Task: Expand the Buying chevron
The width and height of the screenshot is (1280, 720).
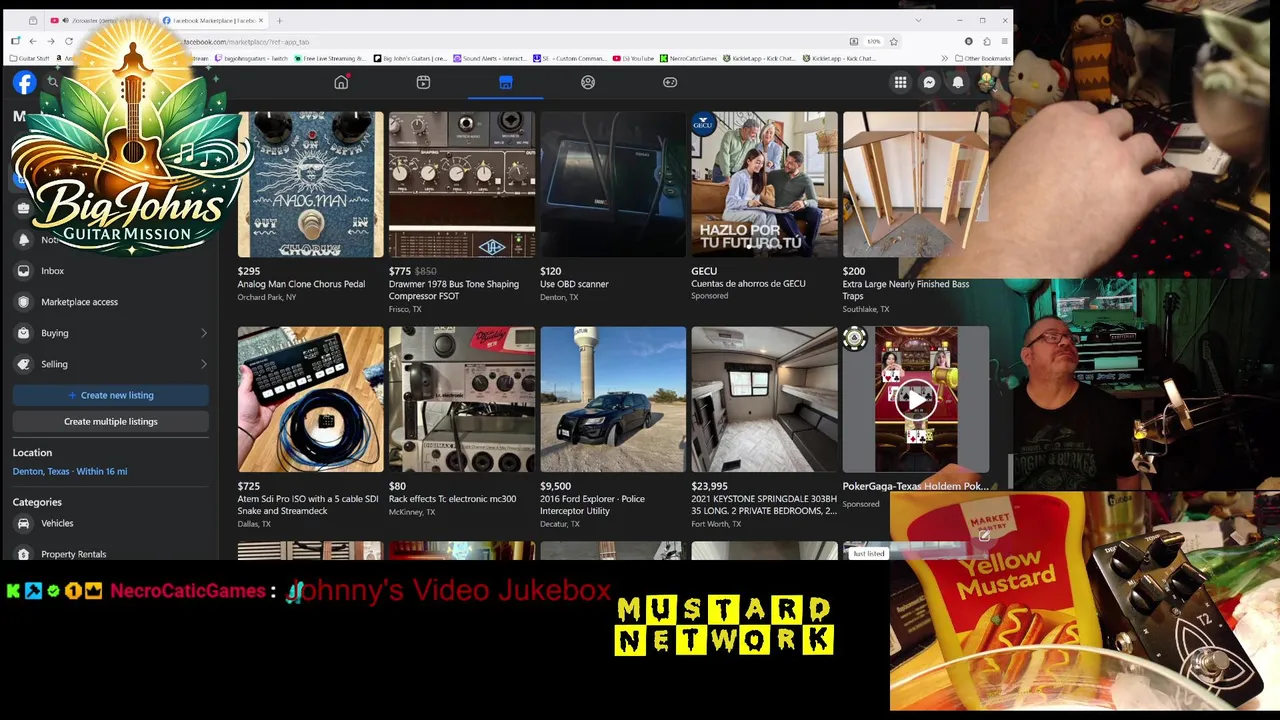Action: tap(203, 333)
